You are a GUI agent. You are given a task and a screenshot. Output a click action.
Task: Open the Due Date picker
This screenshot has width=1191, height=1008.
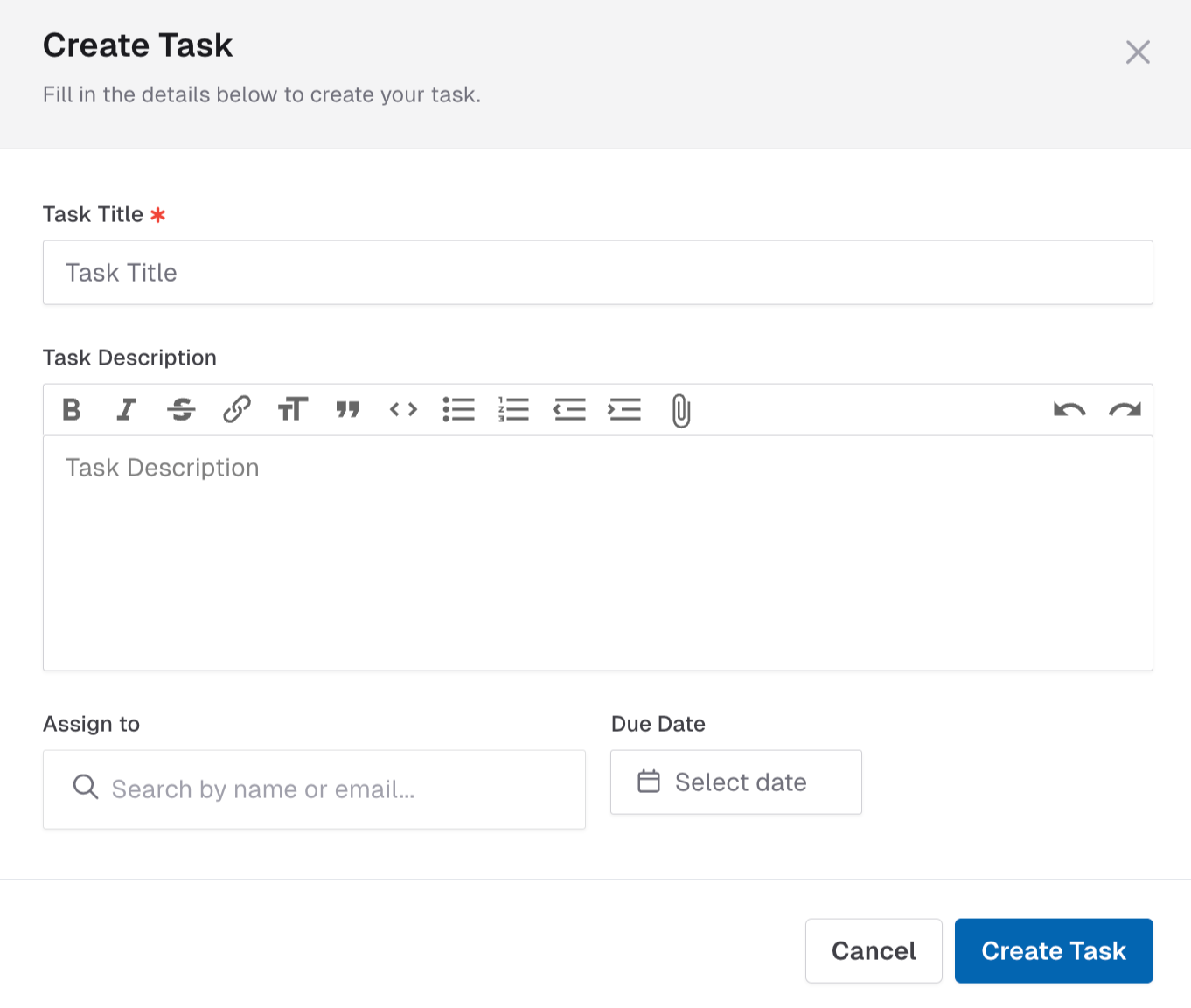point(735,782)
